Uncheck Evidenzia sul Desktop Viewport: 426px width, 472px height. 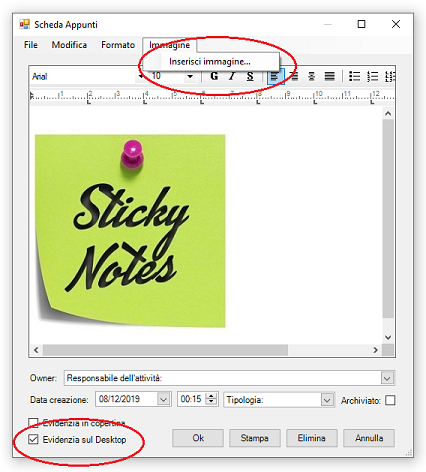tap(33, 439)
